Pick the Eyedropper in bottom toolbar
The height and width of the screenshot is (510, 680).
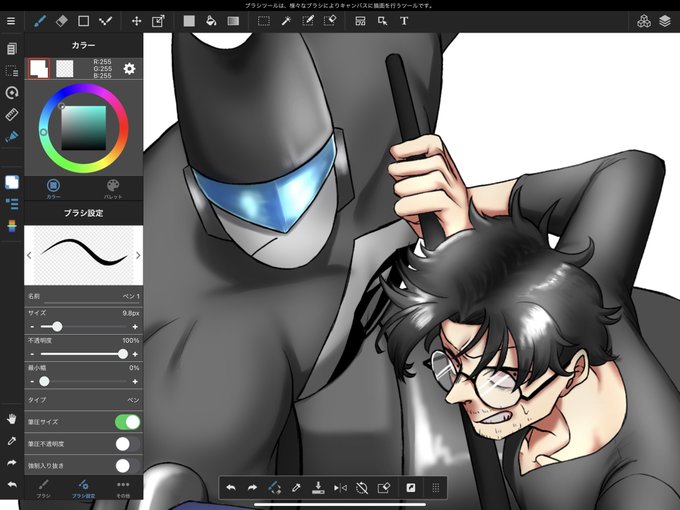(296, 488)
